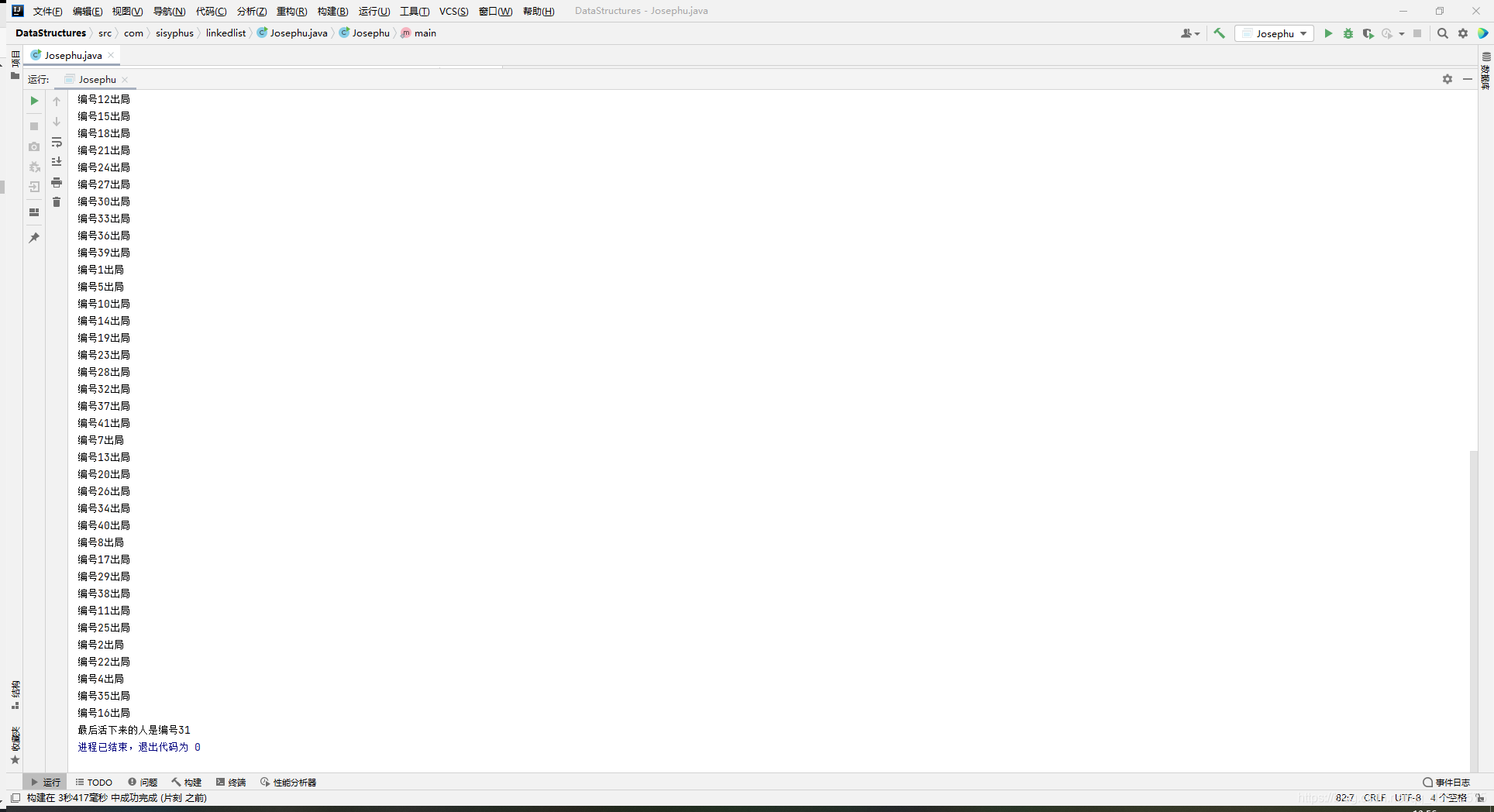This screenshot has height=812, width=1494.
Task: Open the 文件(F) menu
Action: pyautogui.click(x=47, y=11)
